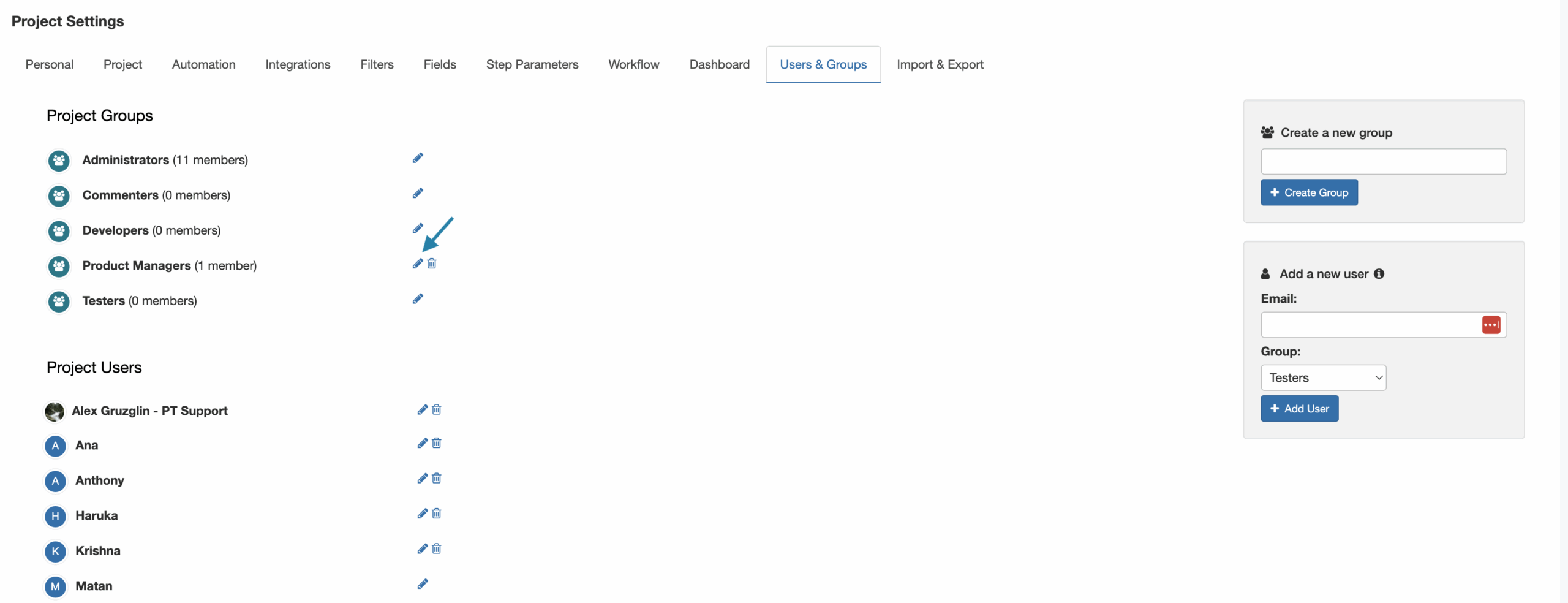1568x603 pixels.
Task: Click the Developers (0 members) group name
Action: pyautogui.click(x=152, y=230)
